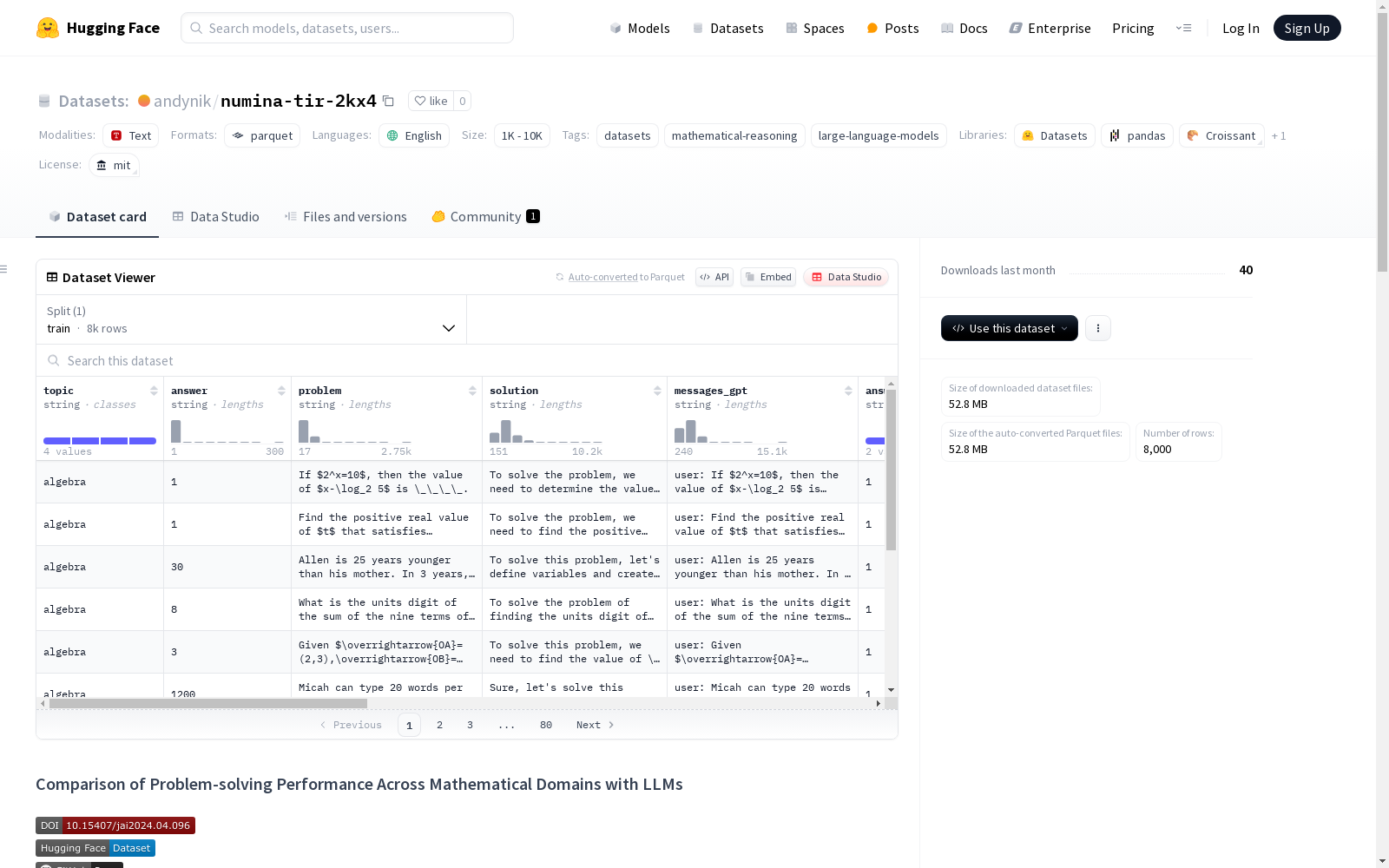1389x868 pixels.
Task: Click the large-language-models tag
Action: [x=879, y=135]
